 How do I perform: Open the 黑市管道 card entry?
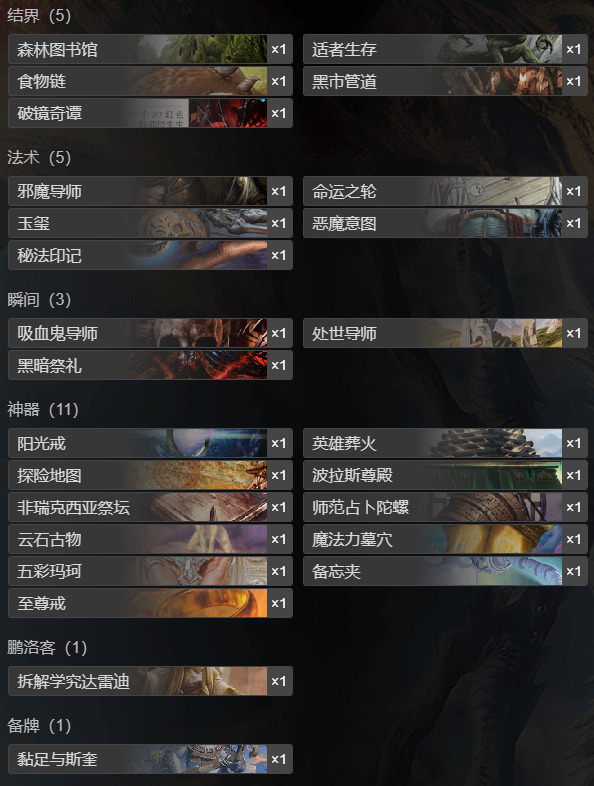pos(445,81)
